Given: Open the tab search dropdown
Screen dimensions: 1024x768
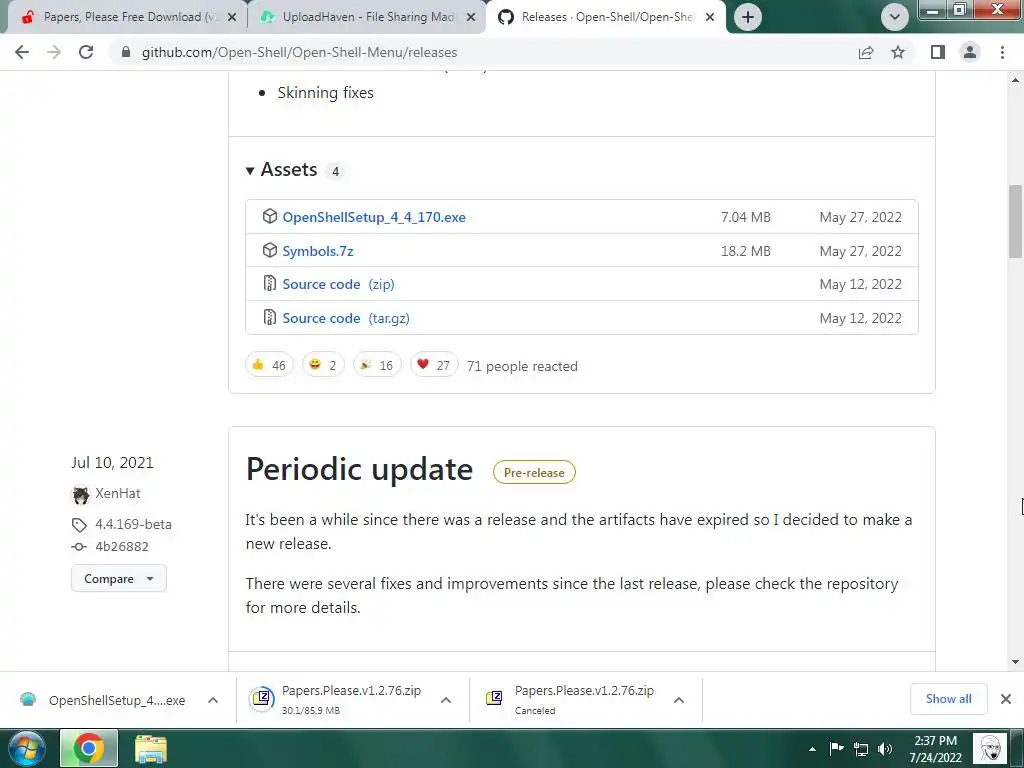Looking at the screenshot, I should [x=895, y=17].
